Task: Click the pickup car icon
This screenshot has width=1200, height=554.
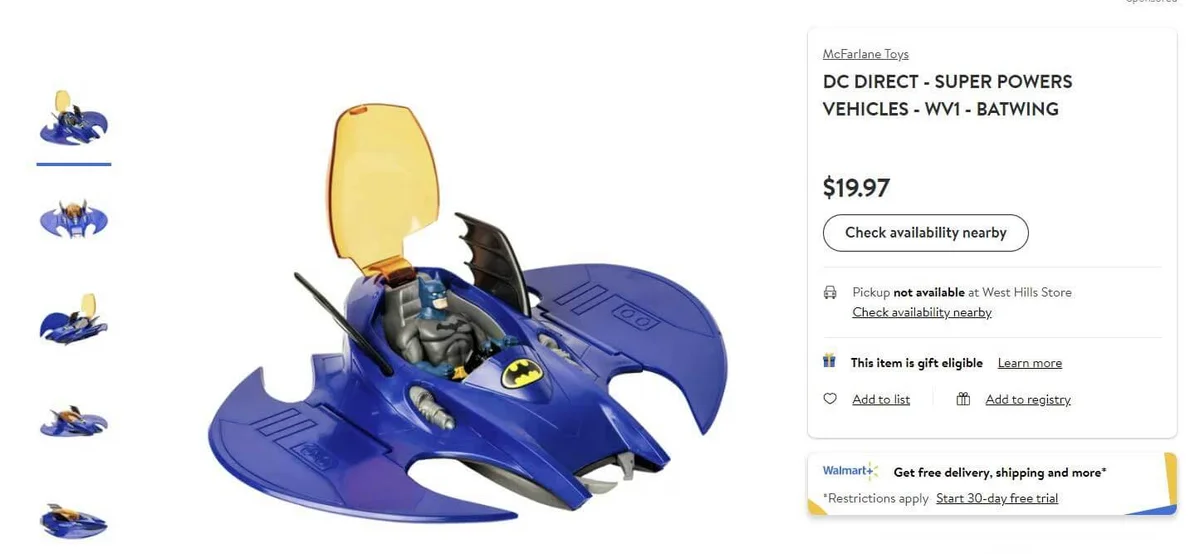Action: [830, 292]
